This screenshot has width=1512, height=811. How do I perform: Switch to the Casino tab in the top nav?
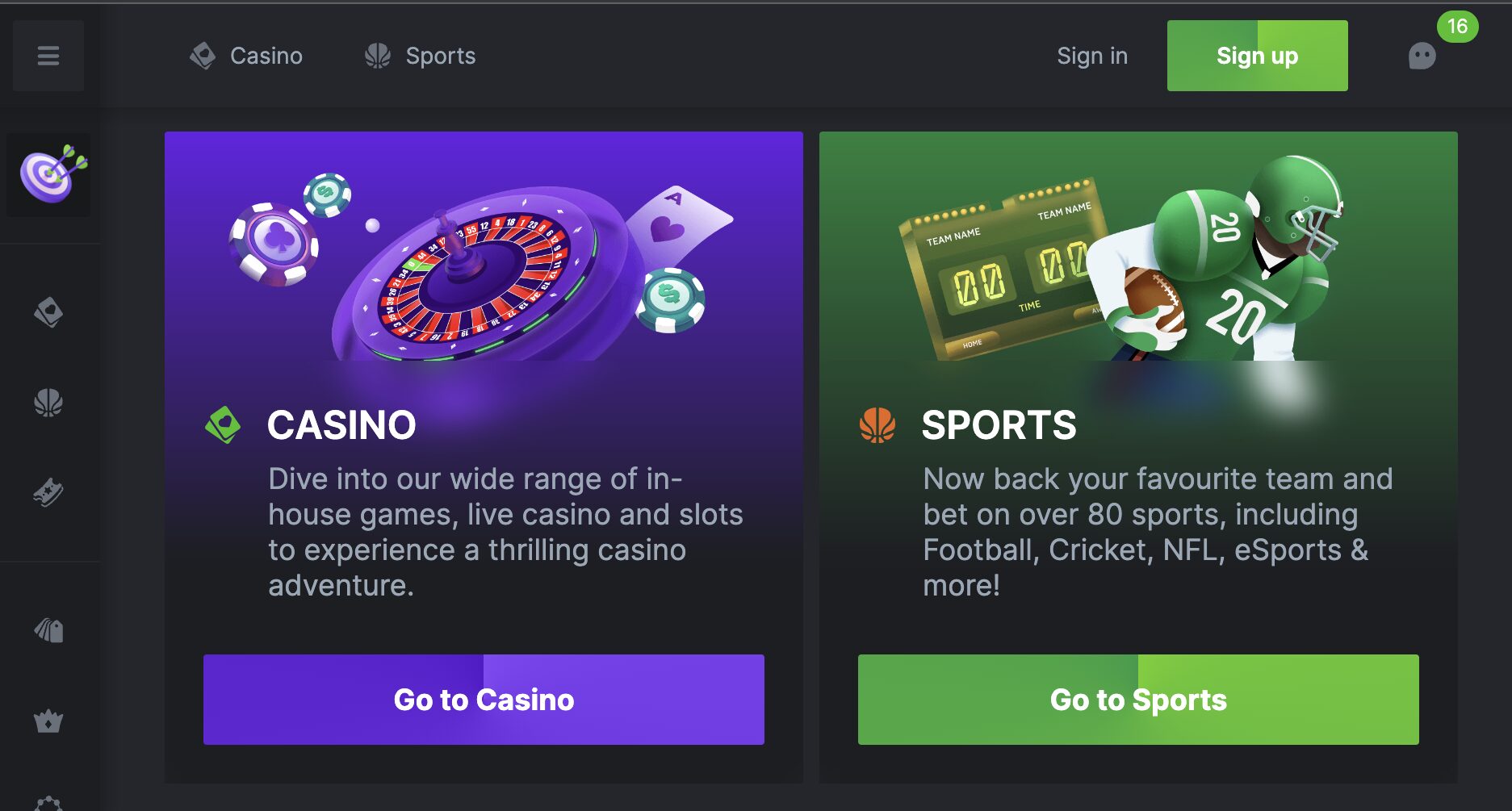(x=246, y=56)
